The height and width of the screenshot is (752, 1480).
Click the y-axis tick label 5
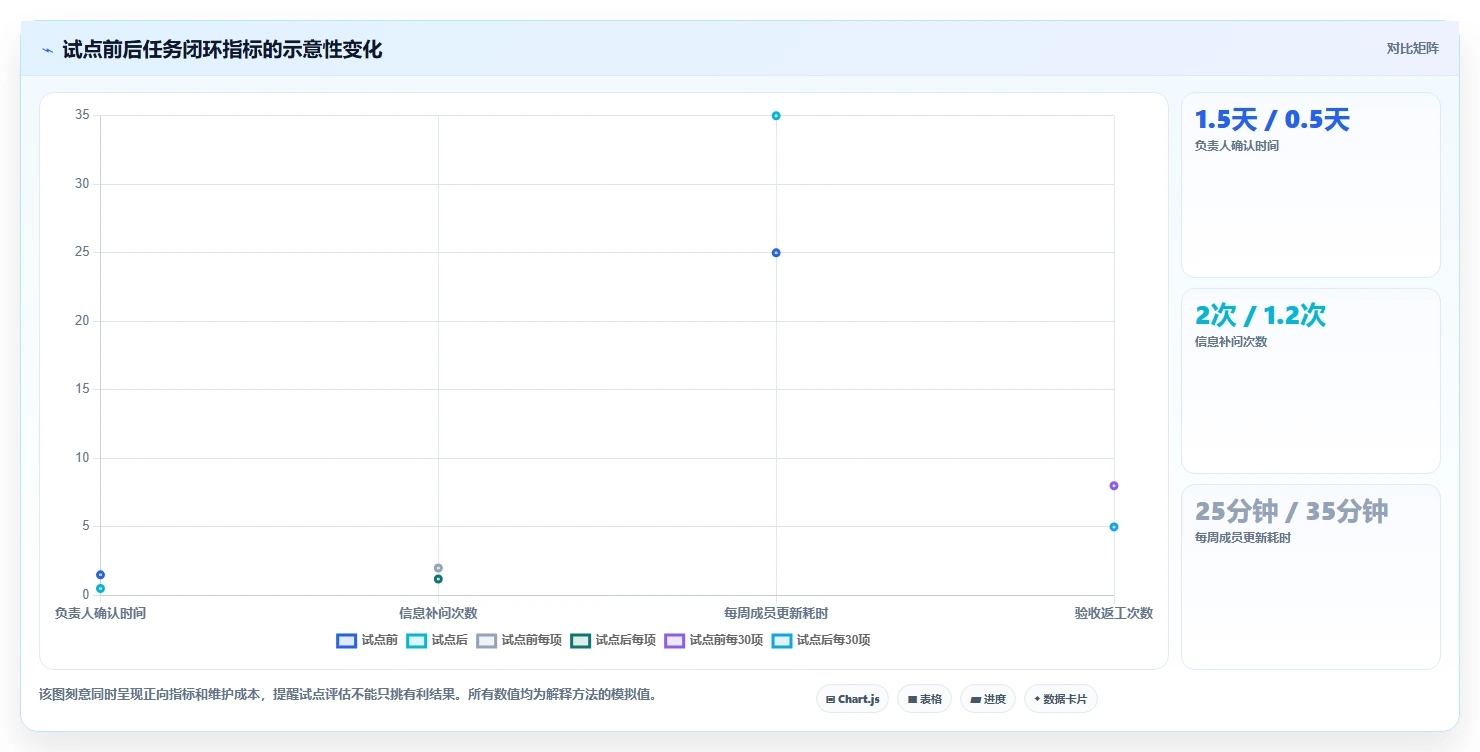(86, 527)
